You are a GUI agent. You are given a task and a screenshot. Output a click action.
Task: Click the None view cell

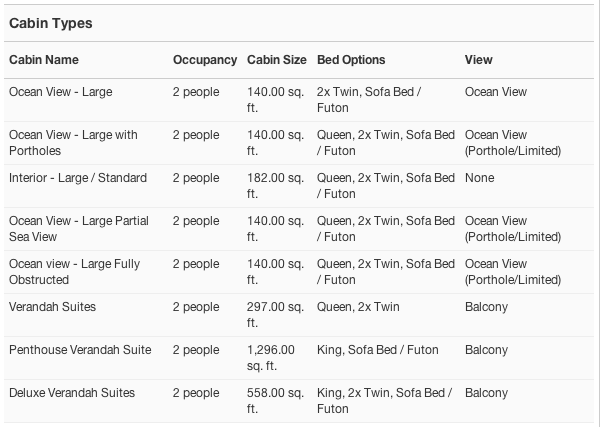point(479,178)
